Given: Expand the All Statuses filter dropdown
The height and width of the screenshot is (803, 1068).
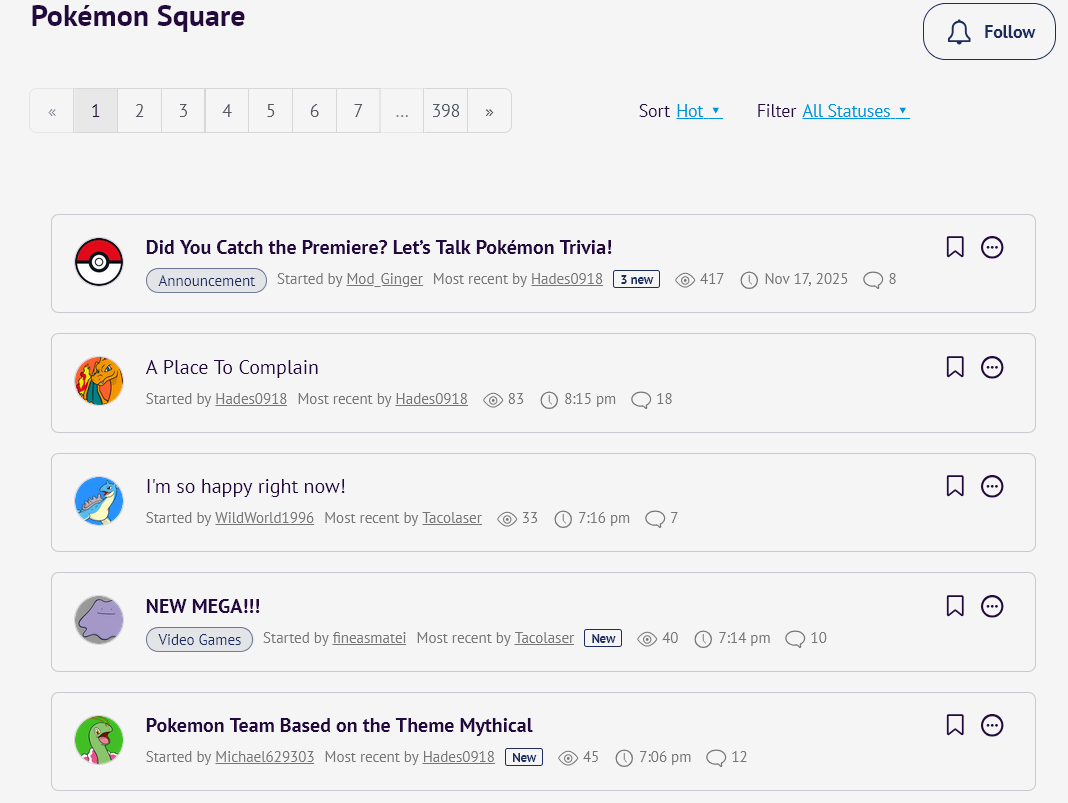Looking at the screenshot, I should [x=855, y=111].
